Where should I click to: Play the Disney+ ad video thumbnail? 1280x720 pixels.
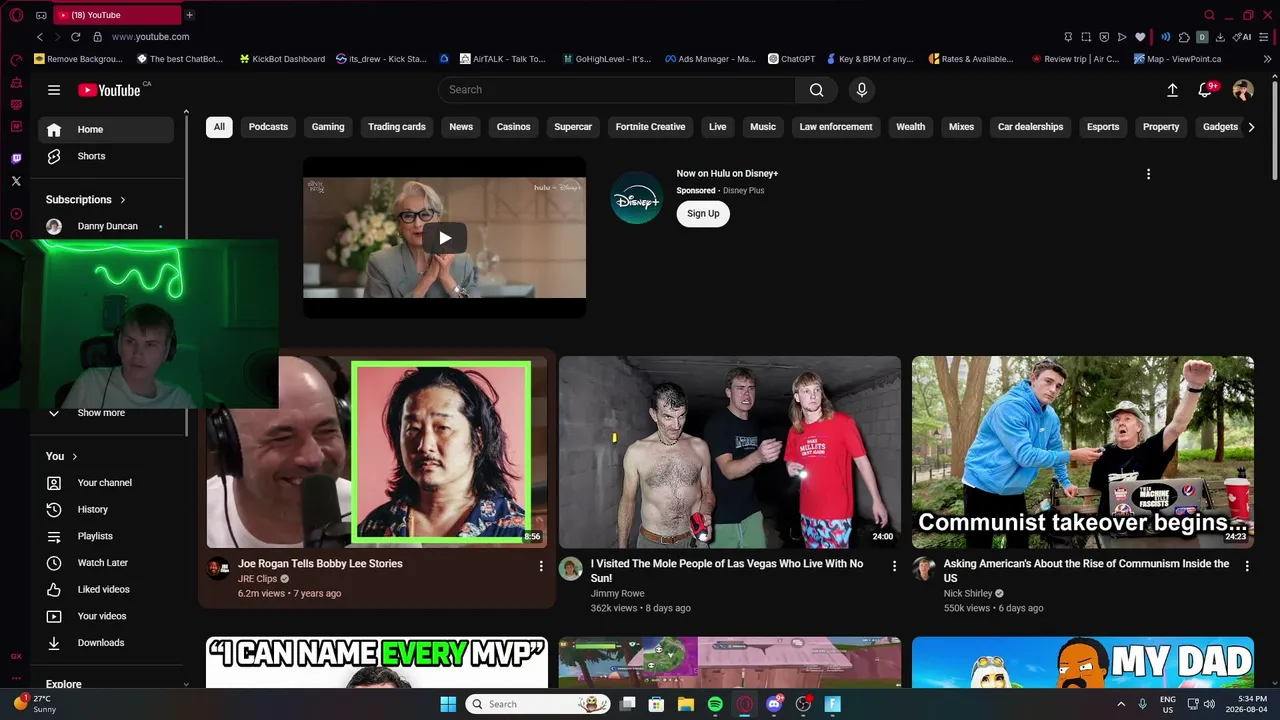445,238
